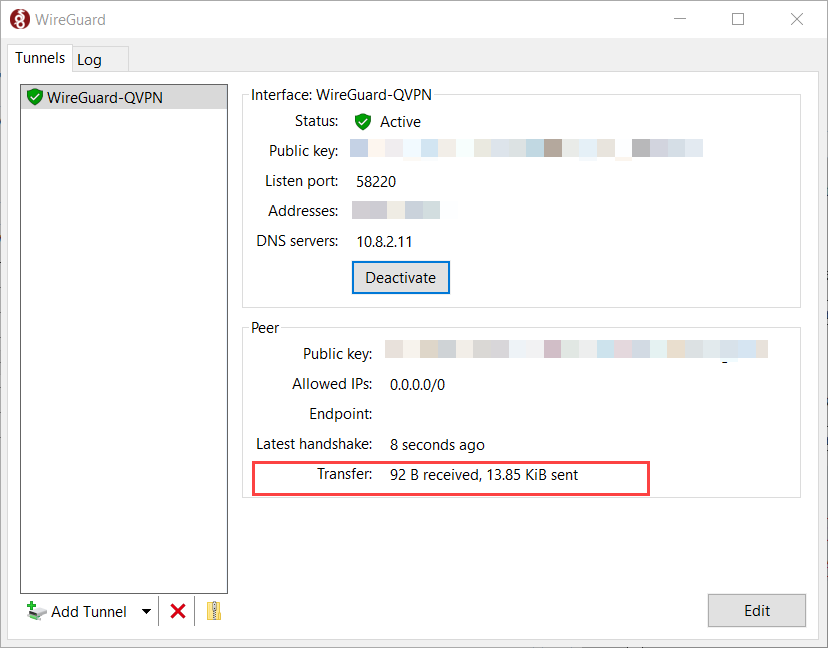Click the WireGuard logo in title bar
This screenshot has height=648, width=828.
point(20,20)
